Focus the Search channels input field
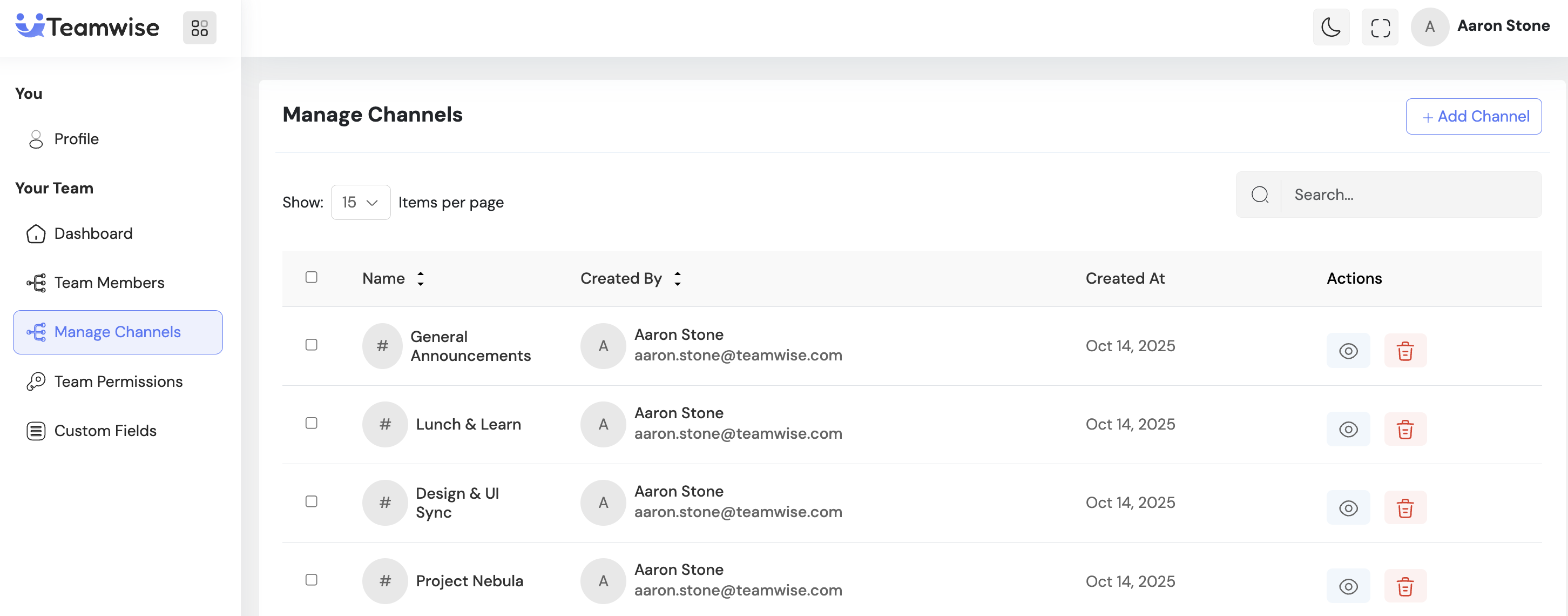This screenshot has height=616, width=1568. click(x=1412, y=195)
